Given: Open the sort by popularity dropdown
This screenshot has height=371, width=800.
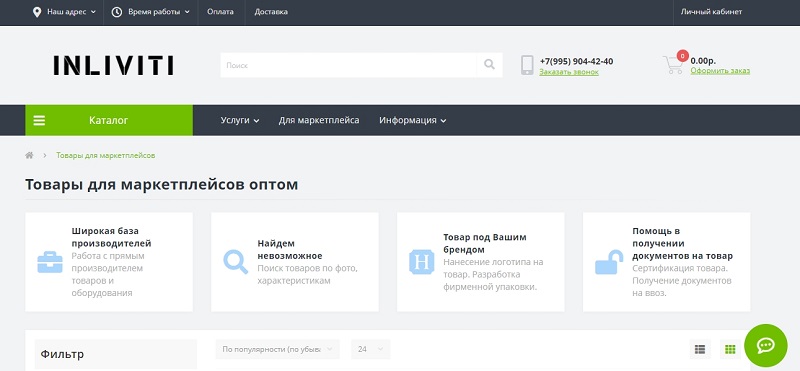Looking at the screenshot, I should [x=277, y=350].
